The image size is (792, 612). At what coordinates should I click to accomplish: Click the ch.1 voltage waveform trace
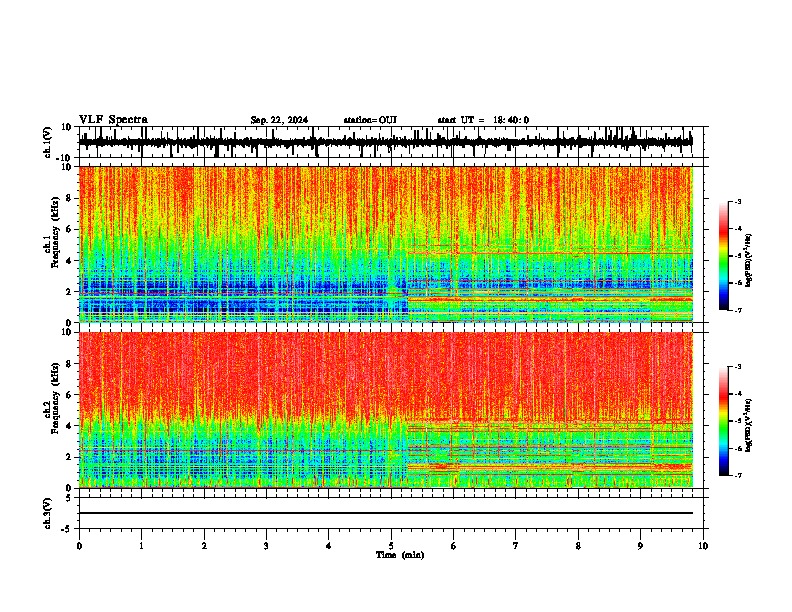coord(385,142)
